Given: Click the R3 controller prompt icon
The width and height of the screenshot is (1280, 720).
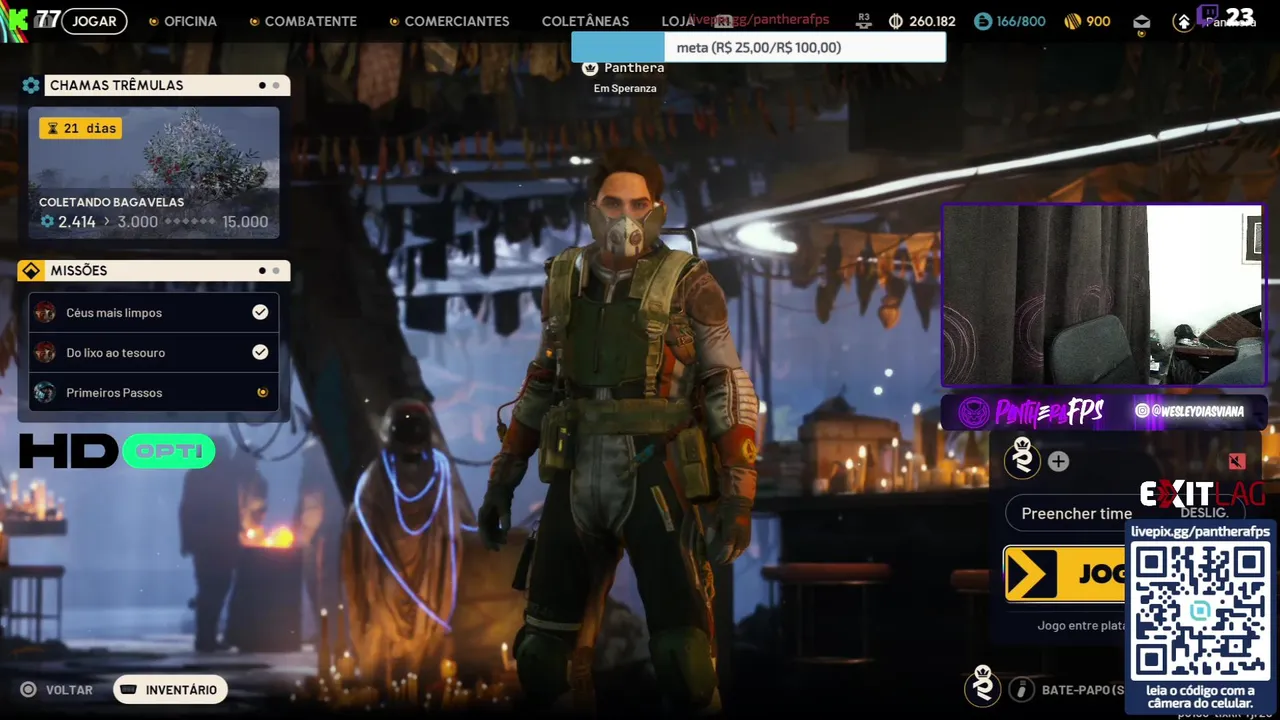Looking at the screenshot, I should coord(865,20).
